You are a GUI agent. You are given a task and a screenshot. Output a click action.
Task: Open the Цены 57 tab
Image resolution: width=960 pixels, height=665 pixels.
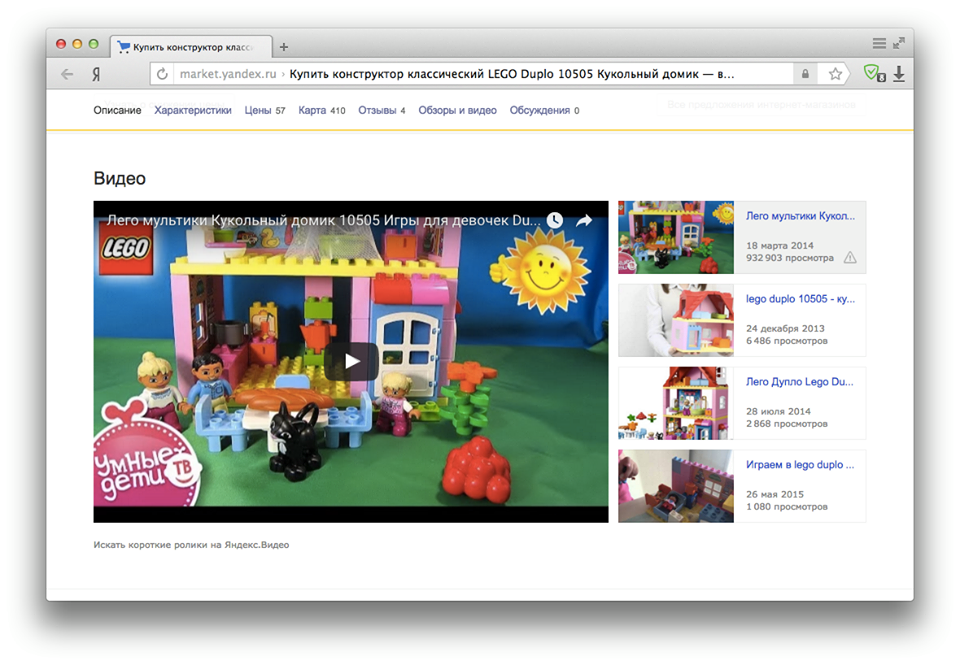[264, 110]
